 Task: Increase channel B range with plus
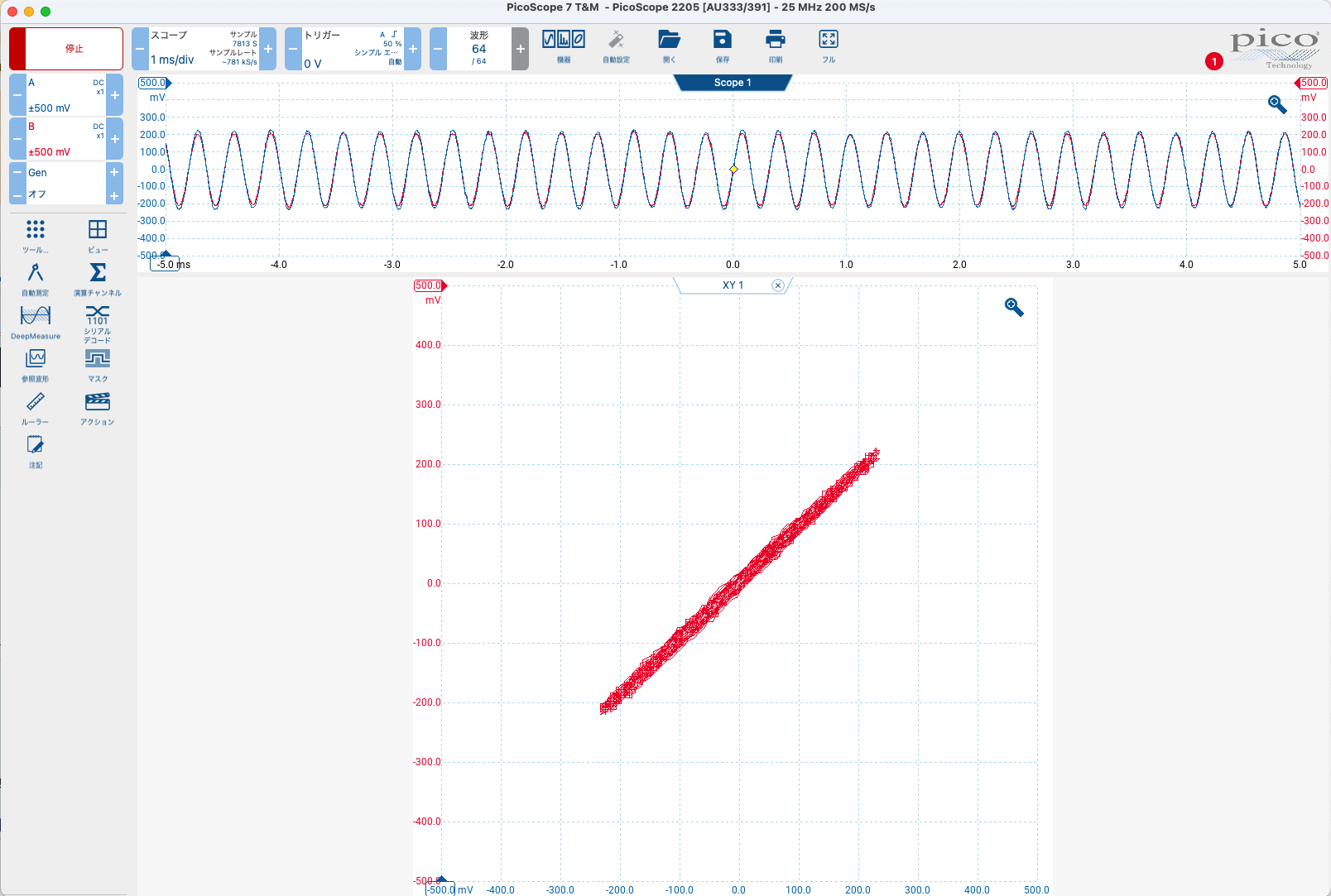pyautogui.click(x=115, y=139)
